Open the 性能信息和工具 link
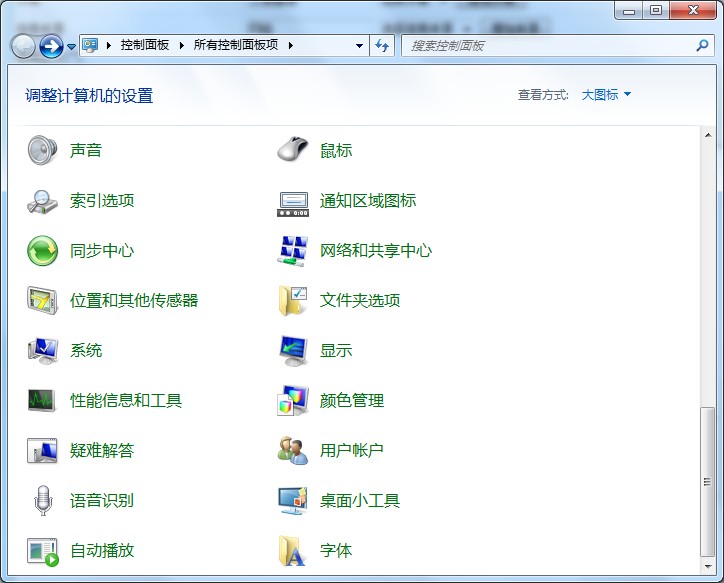 click(x=126, y=400)
